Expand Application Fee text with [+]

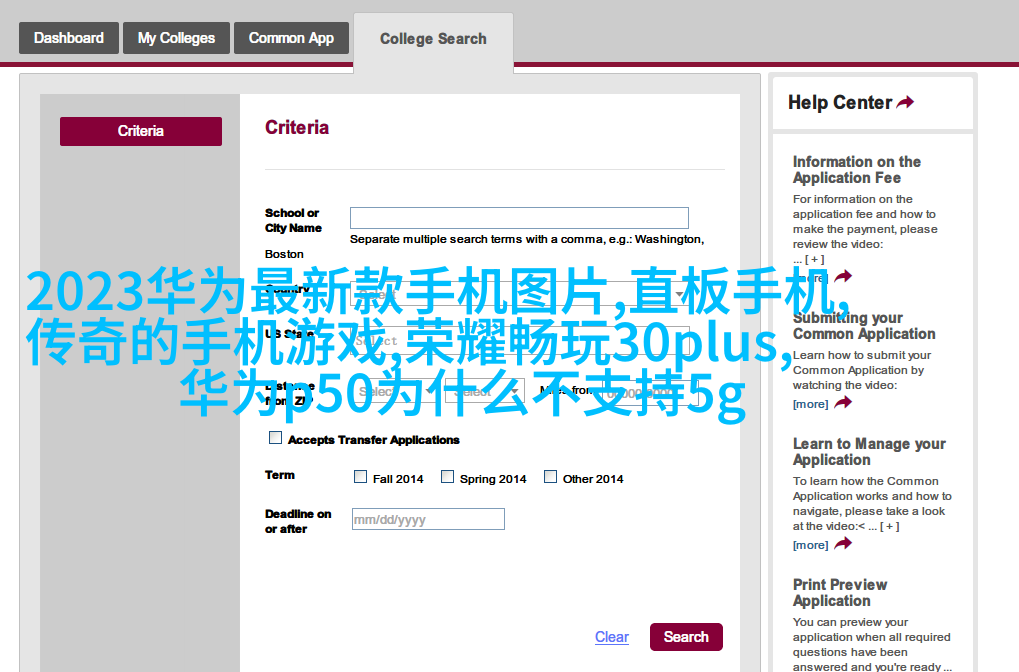point(814,259)
